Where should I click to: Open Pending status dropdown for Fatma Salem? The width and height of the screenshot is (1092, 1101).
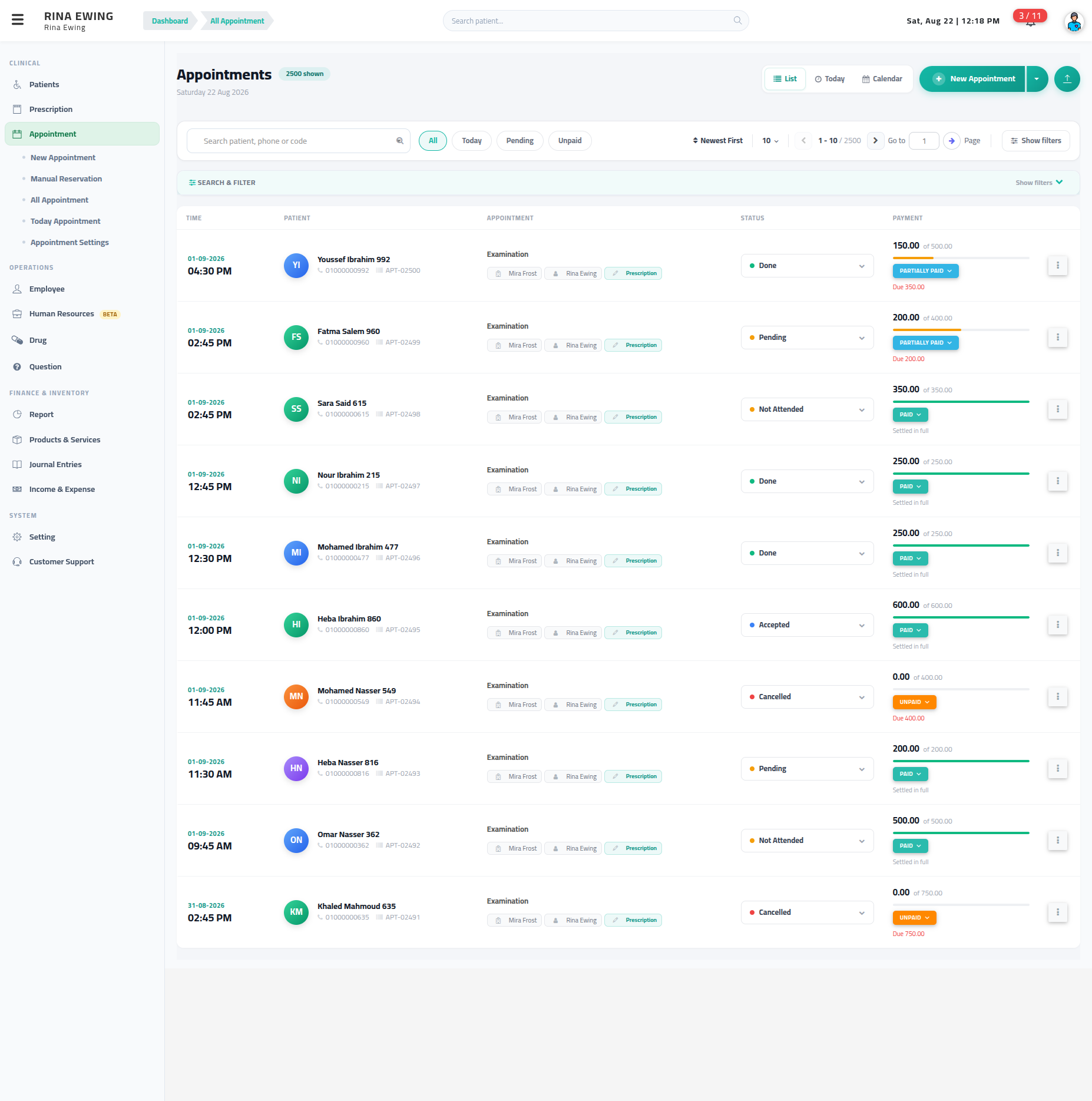[807, 338]
